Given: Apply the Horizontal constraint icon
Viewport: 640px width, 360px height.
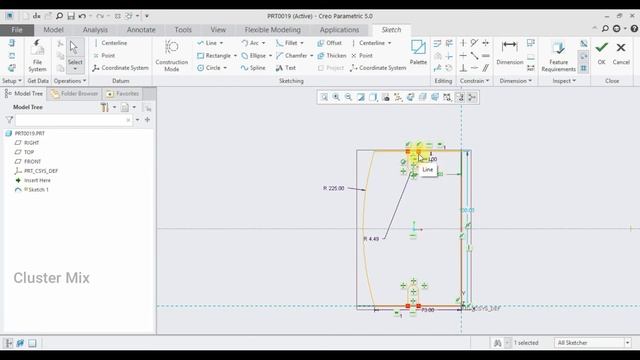Looking at the screenshot, I should pos(463,56).
